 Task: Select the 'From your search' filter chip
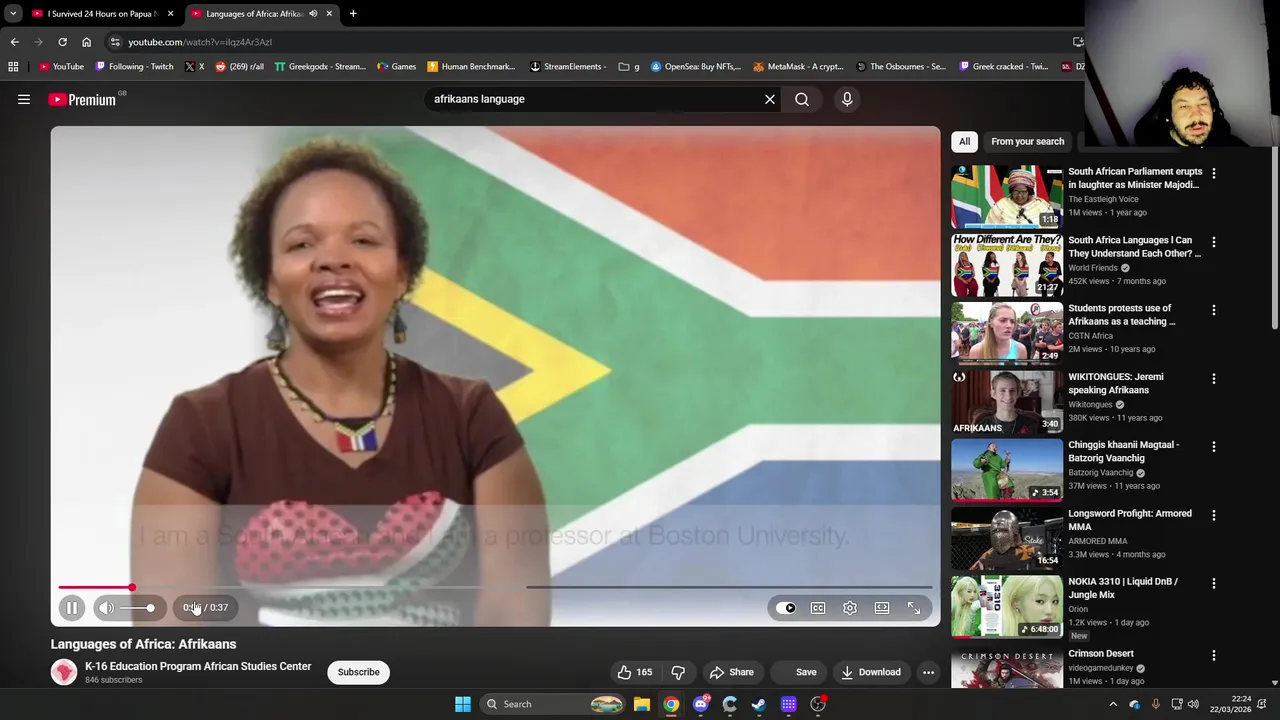(x=1027, y=141)
